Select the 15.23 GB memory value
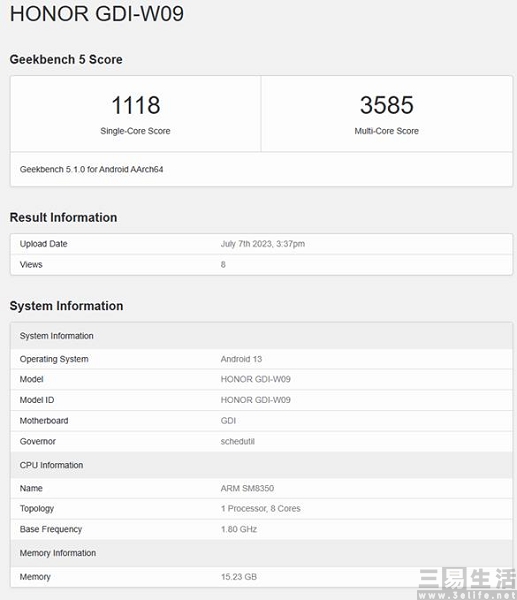The image size is (517, 600). [x=239, y=577]
